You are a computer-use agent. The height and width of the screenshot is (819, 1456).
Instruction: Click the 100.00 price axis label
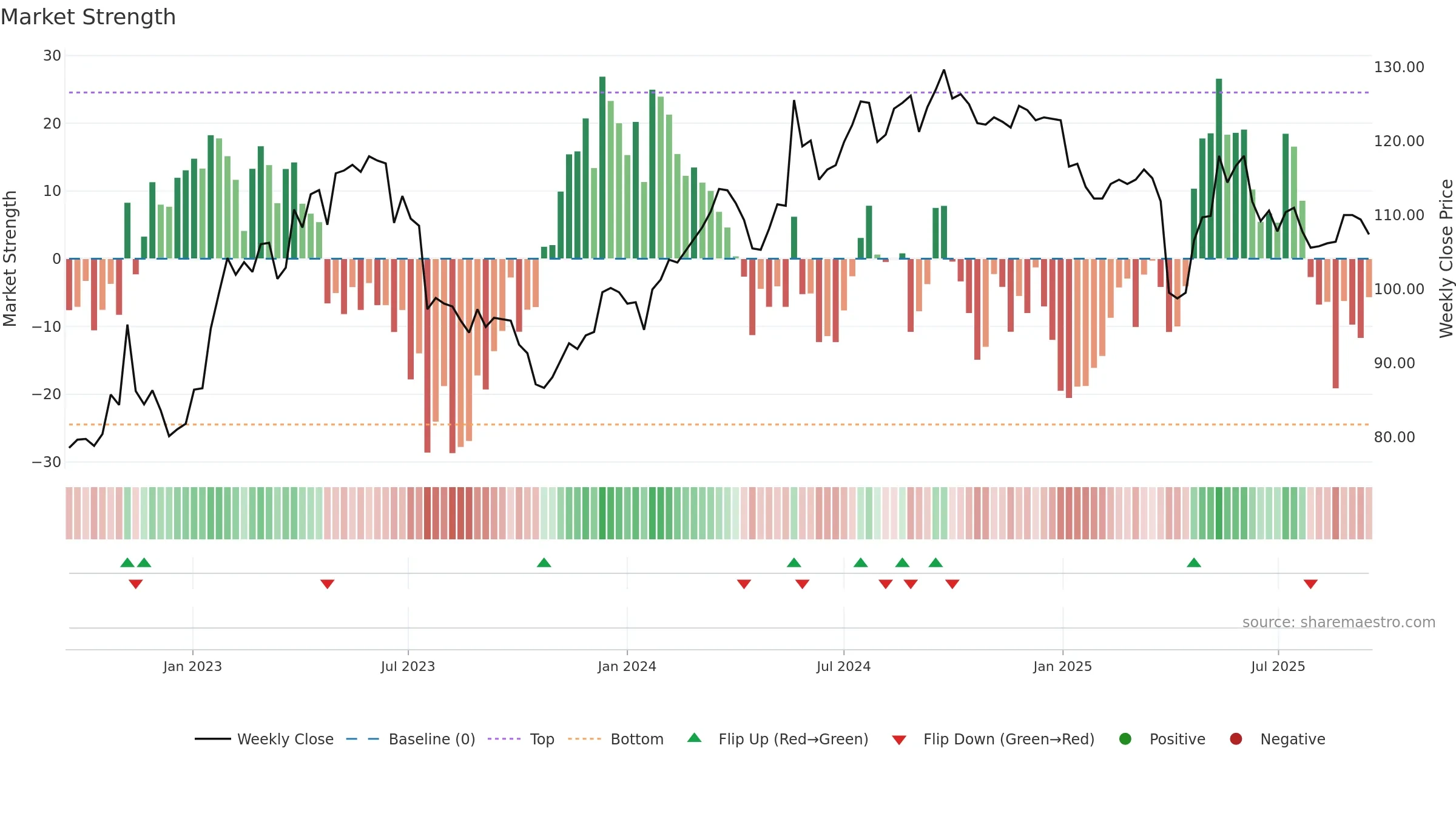[1399, 289]
